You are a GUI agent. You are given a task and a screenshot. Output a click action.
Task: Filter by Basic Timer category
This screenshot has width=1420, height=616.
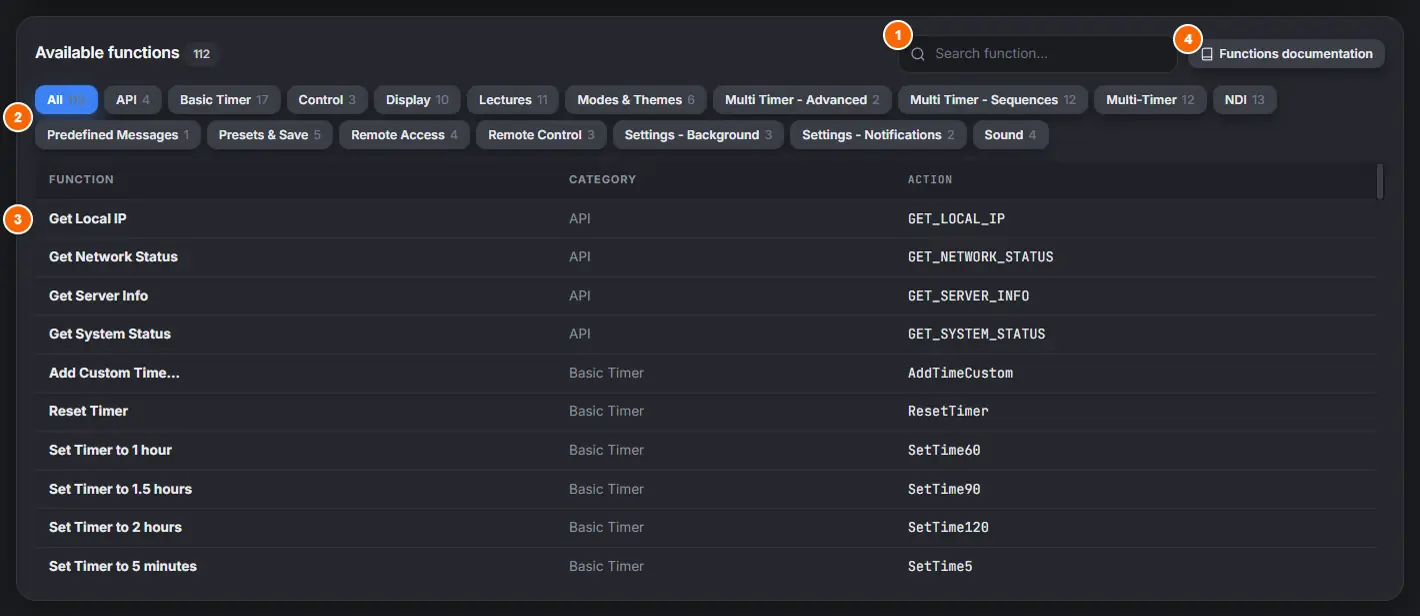(224, 100)
